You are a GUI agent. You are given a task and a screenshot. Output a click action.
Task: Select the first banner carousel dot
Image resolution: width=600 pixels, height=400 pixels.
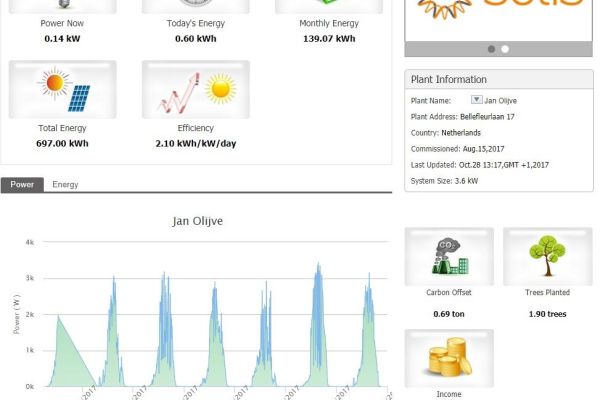click(491, 49)
